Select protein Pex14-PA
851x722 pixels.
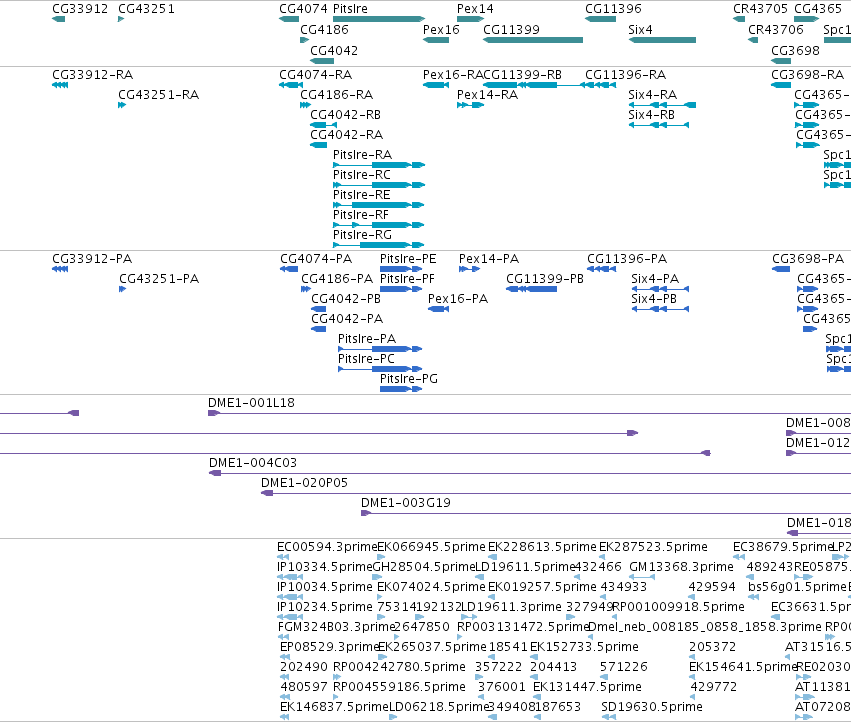(x=469, y=269)
